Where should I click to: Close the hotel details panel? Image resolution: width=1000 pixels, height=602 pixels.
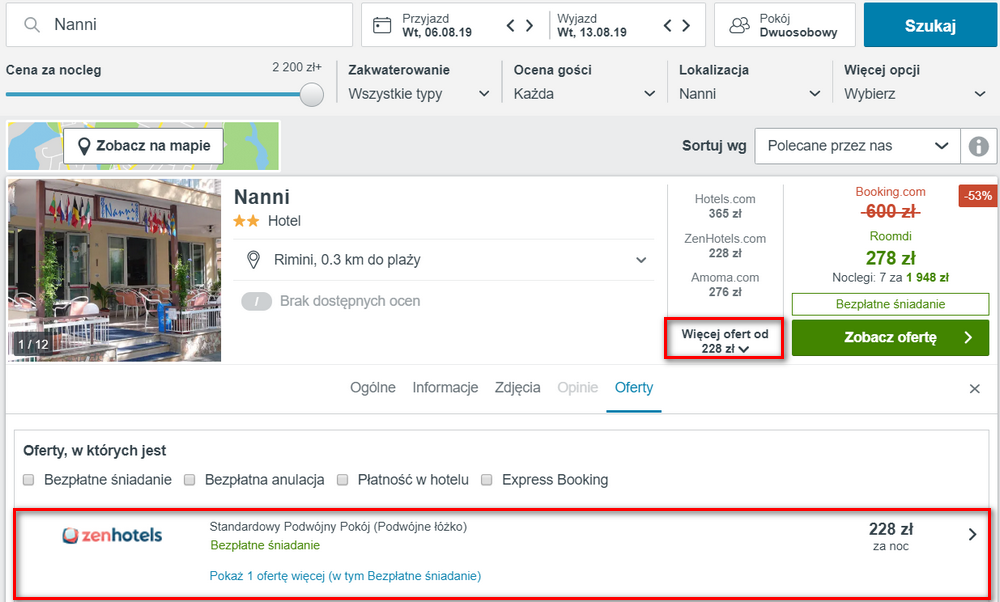974,388
